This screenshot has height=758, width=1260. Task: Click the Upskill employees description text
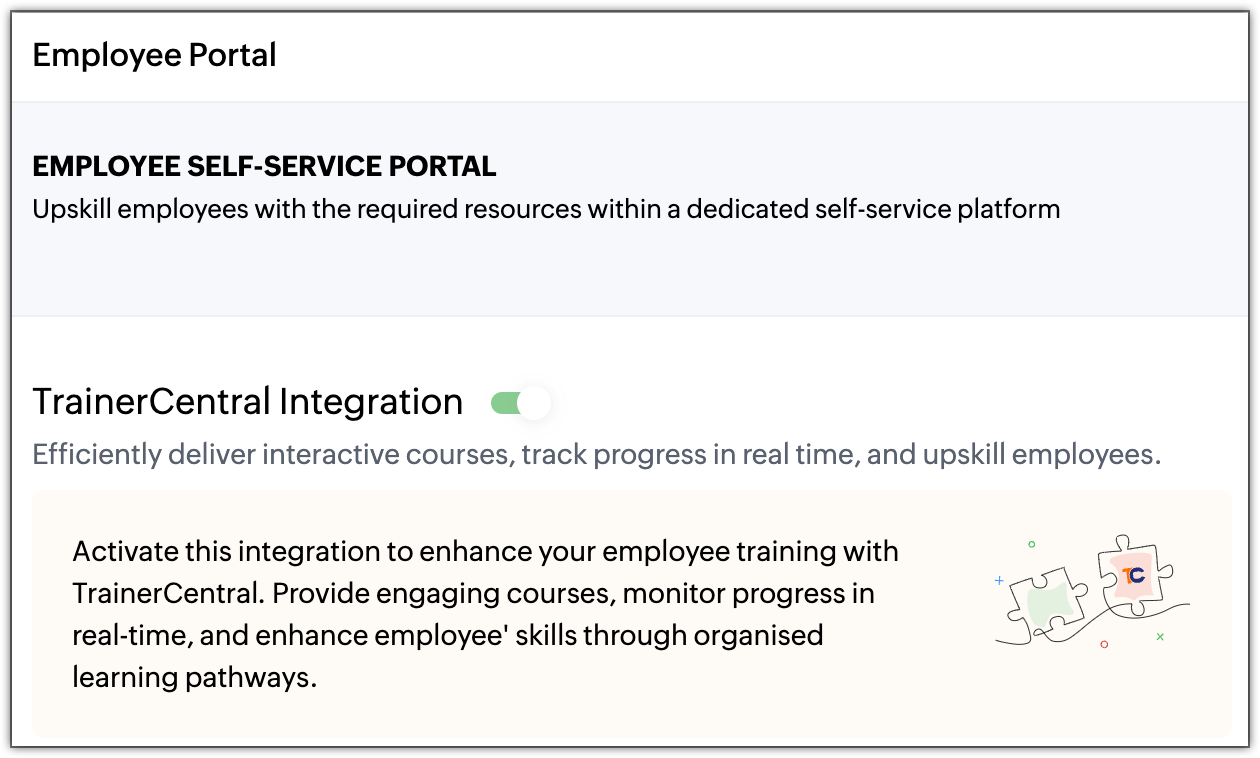click(545, 210)
